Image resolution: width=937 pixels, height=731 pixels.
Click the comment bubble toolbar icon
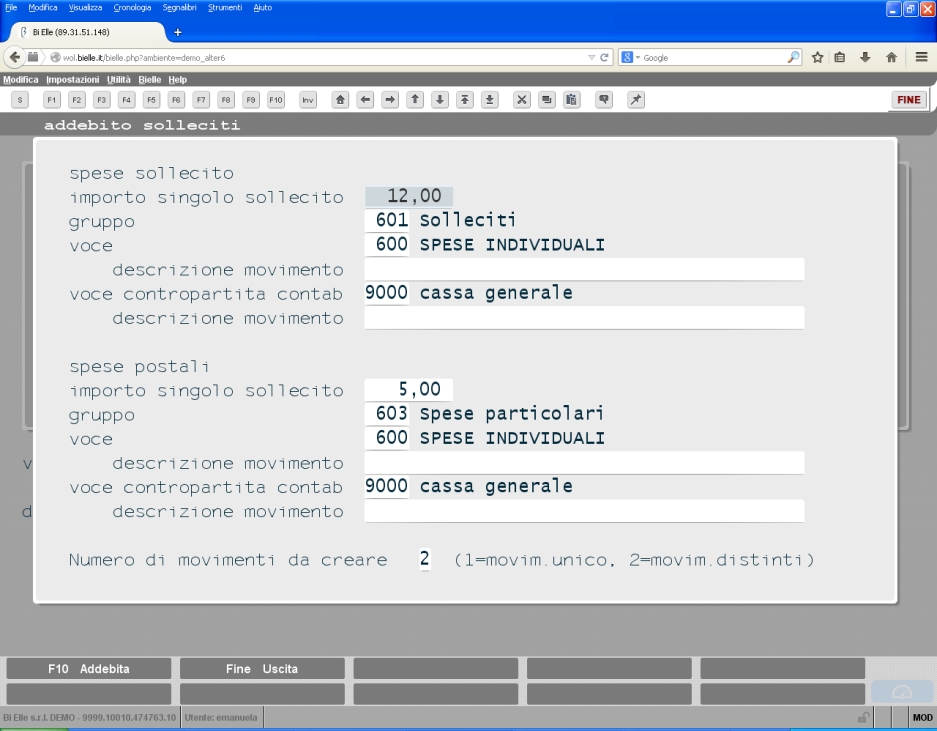pyautogui.click(x=604, y=100)
